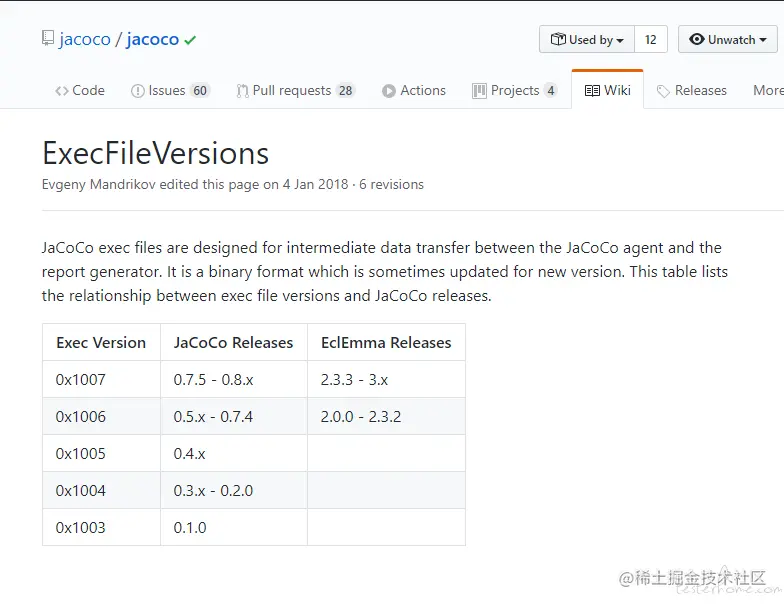Click the green build status checkmark

pos(190,40)
